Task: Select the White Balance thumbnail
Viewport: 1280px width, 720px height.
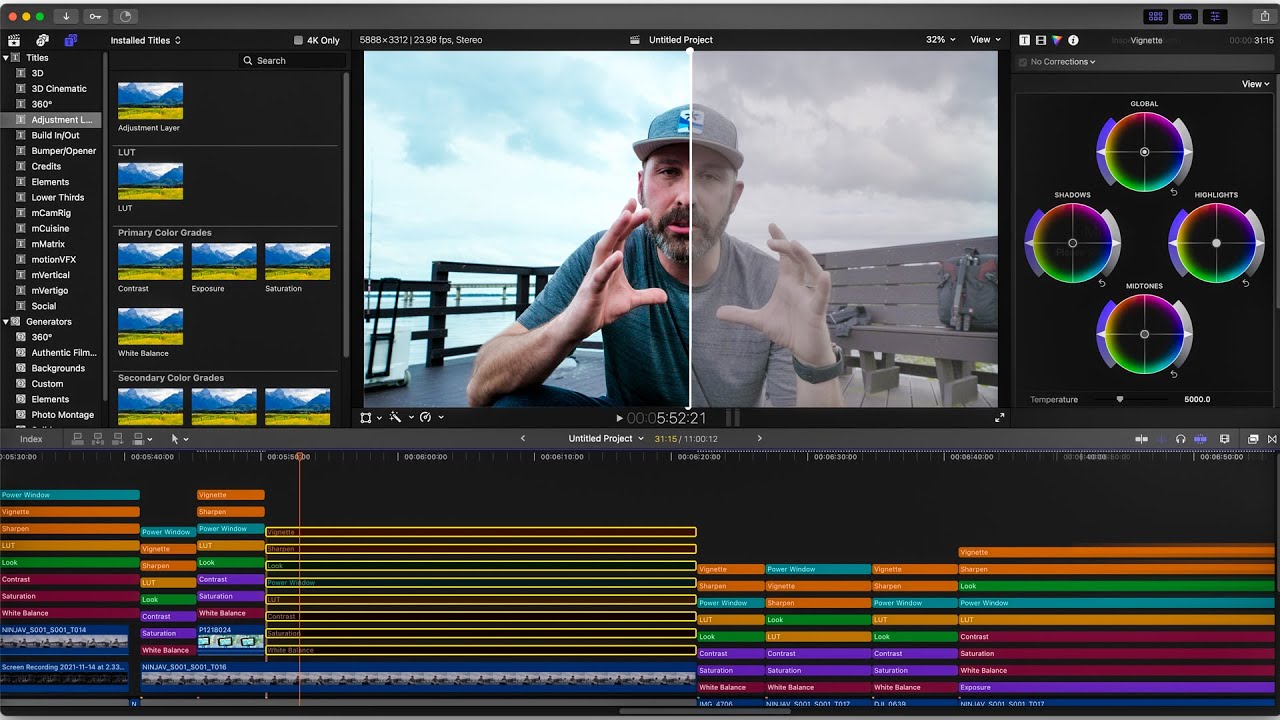Action: tap(150, 326)
